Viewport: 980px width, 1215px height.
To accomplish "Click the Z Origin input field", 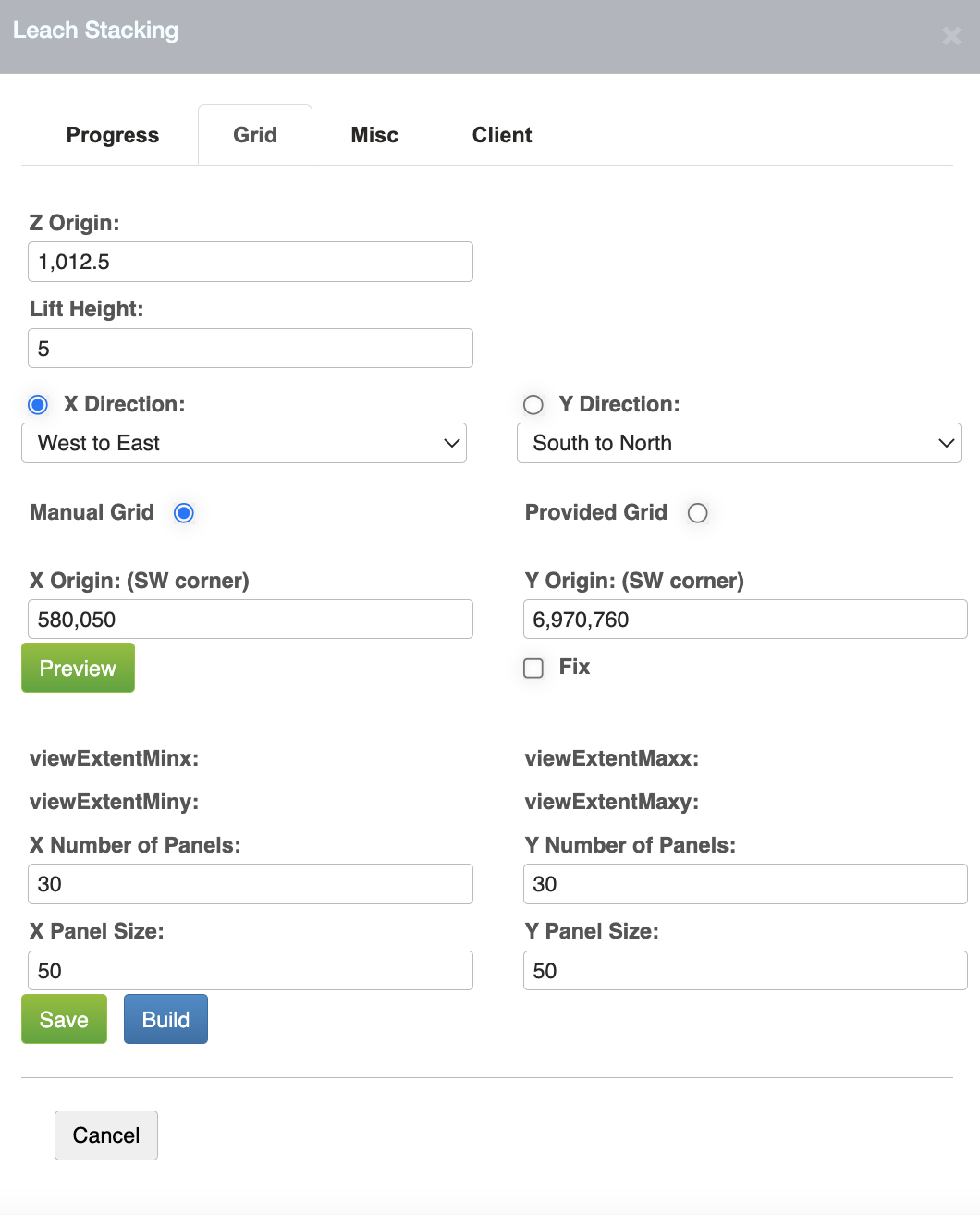I will click(x=250, y=262).
